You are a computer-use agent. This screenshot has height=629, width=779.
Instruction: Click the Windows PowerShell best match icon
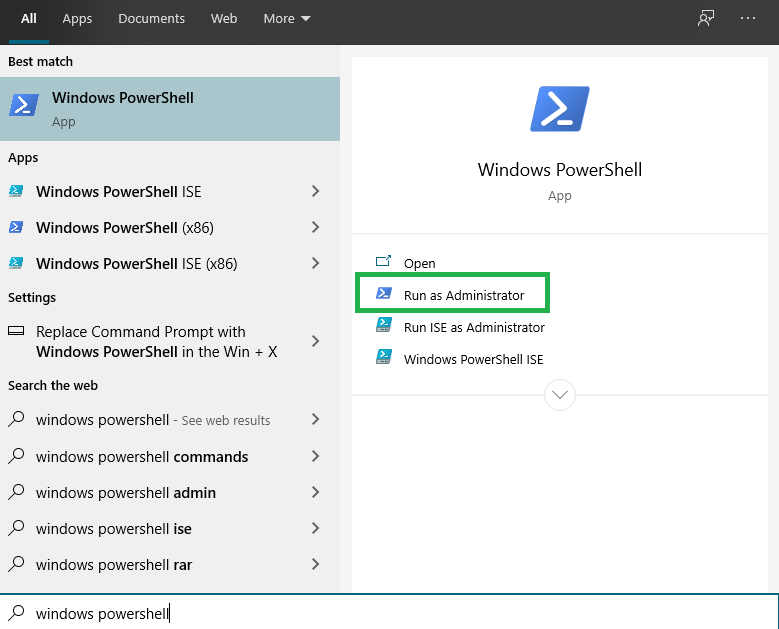23,105
